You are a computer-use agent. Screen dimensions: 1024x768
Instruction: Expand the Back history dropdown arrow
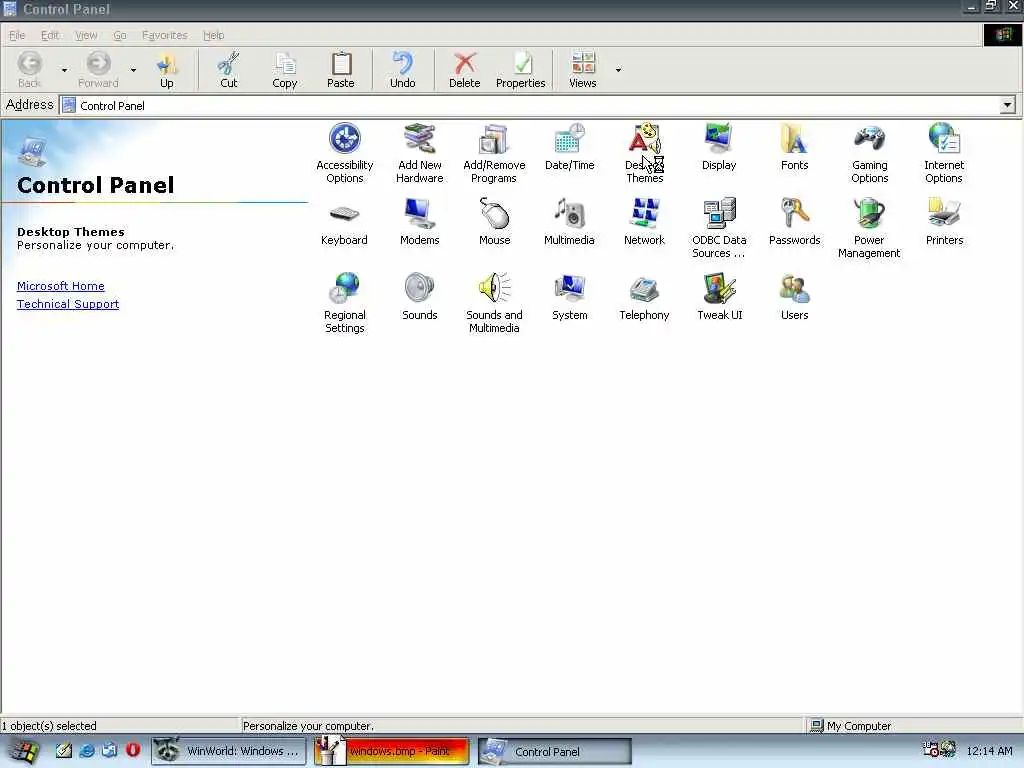[x=64, y=70]
